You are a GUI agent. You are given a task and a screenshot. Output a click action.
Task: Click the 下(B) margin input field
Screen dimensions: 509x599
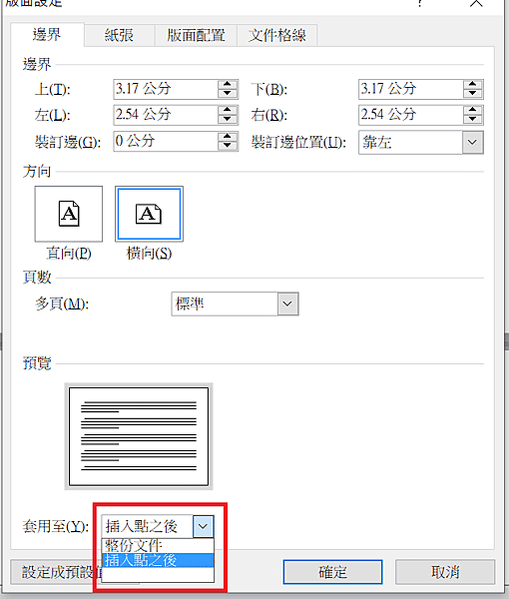(x=411, y=89)
